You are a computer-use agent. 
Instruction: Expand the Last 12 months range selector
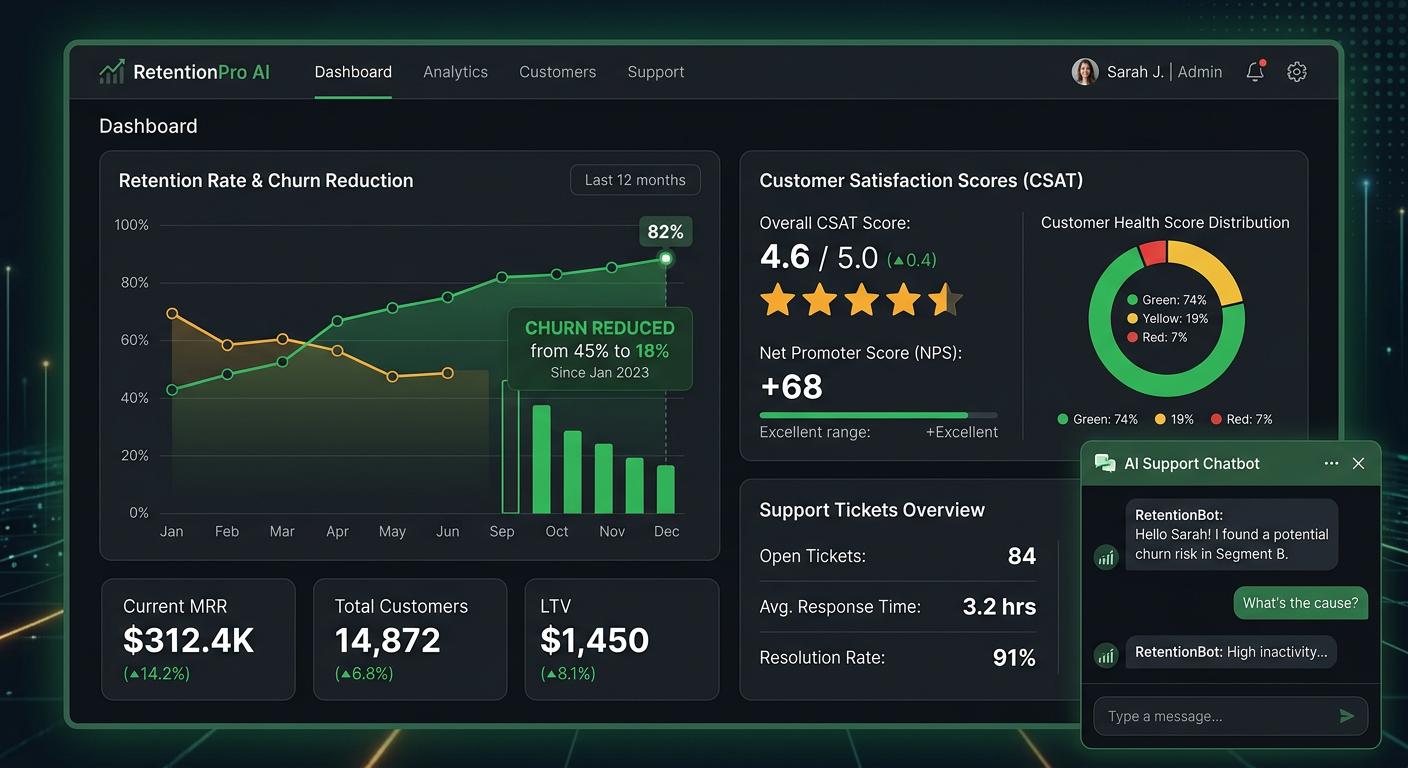(x=635, y=180)
